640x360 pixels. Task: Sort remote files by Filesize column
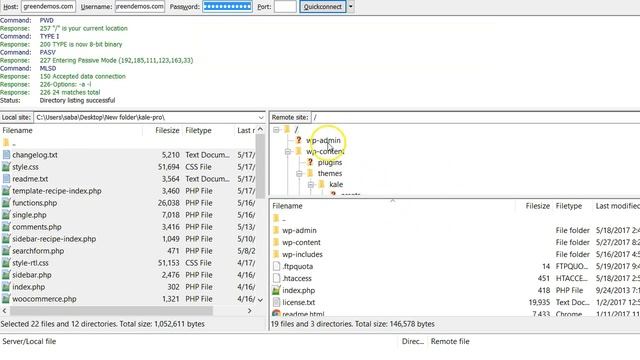[533, 206]
